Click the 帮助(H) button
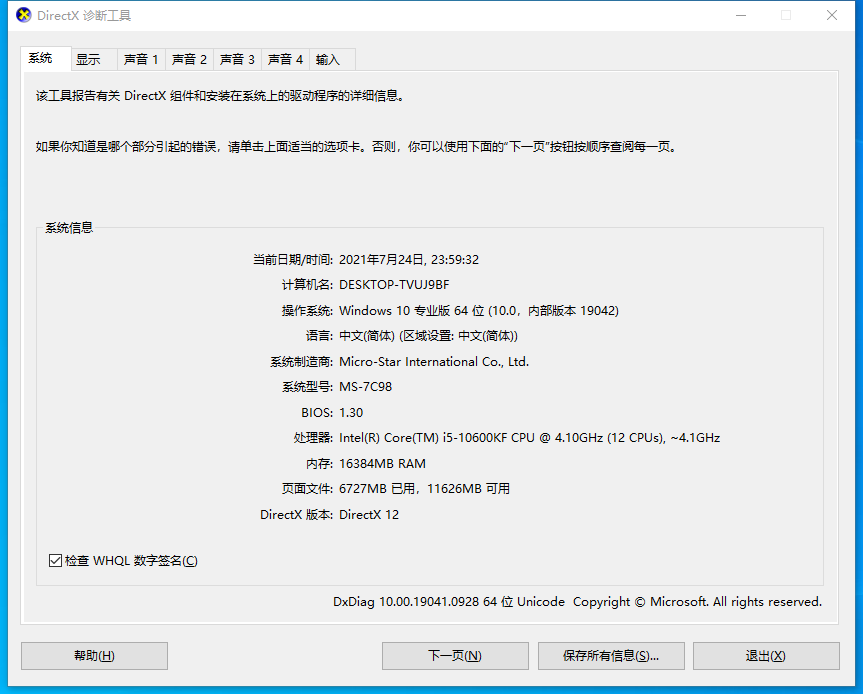The height and width of the screenshot is (694, 863). [x=94, y=655]
